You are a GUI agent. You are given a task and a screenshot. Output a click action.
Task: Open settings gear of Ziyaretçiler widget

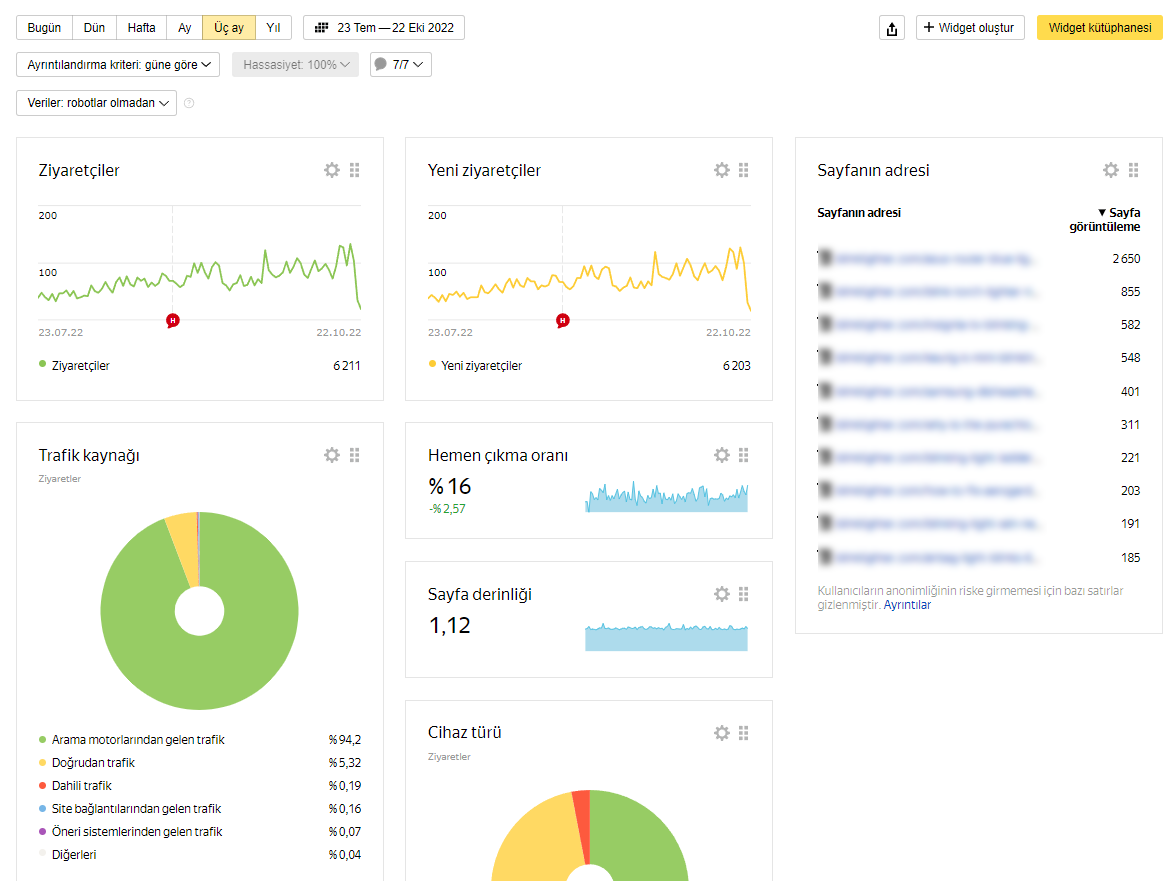[x=332, y=170]
